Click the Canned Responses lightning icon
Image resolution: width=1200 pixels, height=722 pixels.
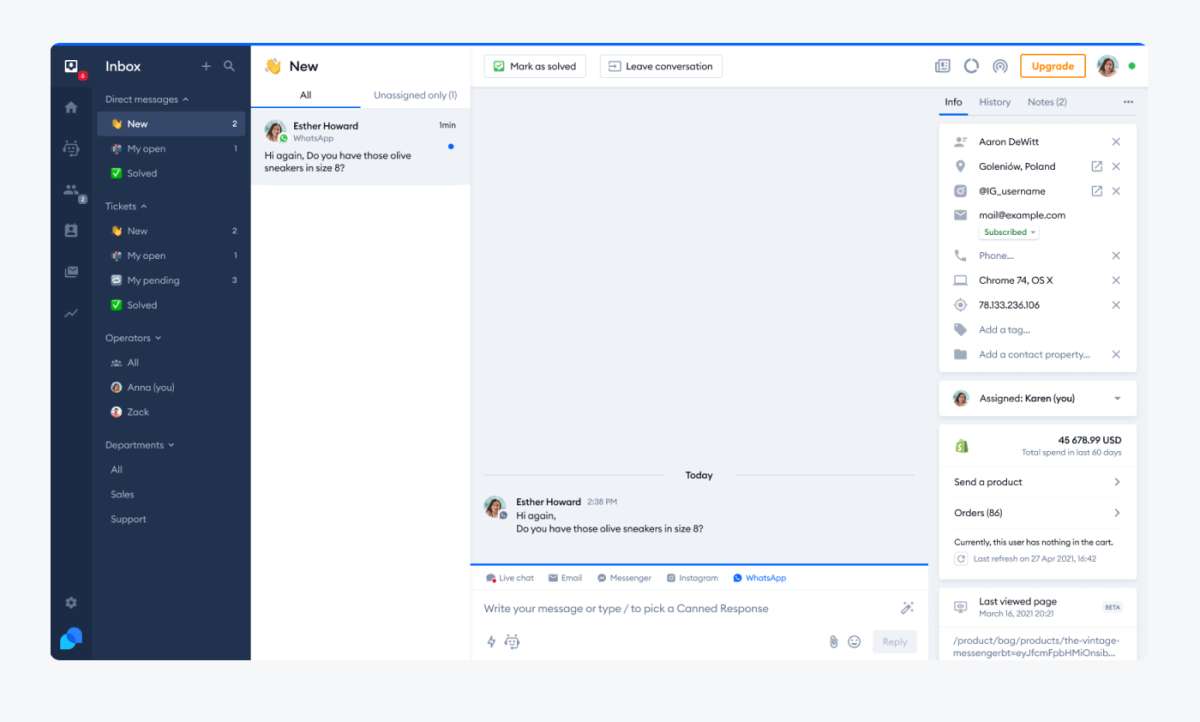tap(490, 641)
